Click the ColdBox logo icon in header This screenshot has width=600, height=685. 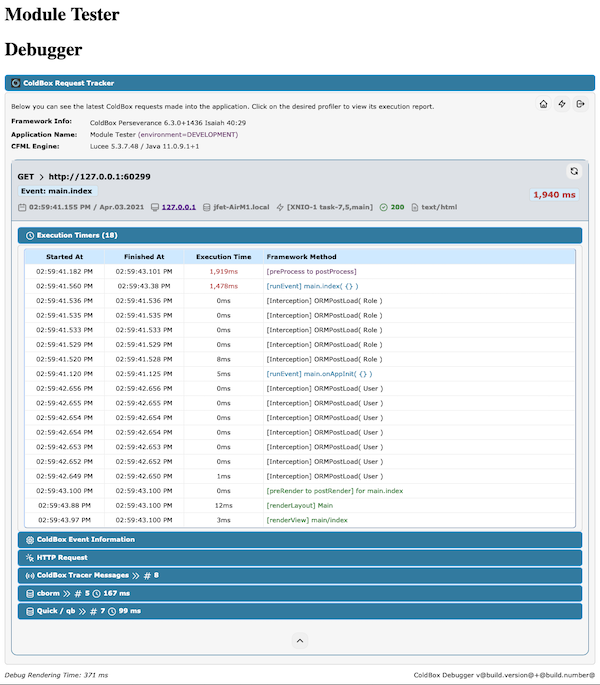15,83
